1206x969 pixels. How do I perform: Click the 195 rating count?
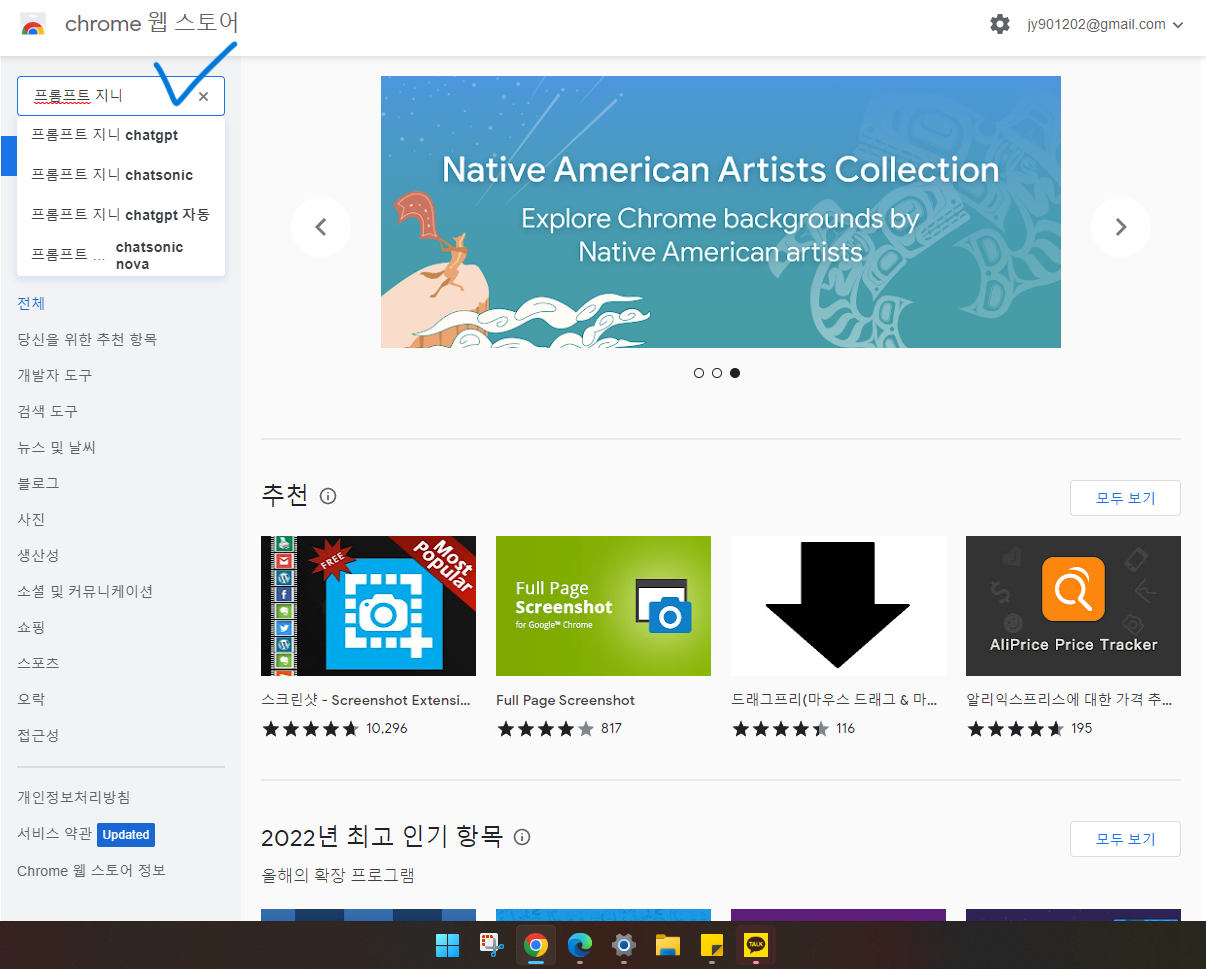(1081, 728)
